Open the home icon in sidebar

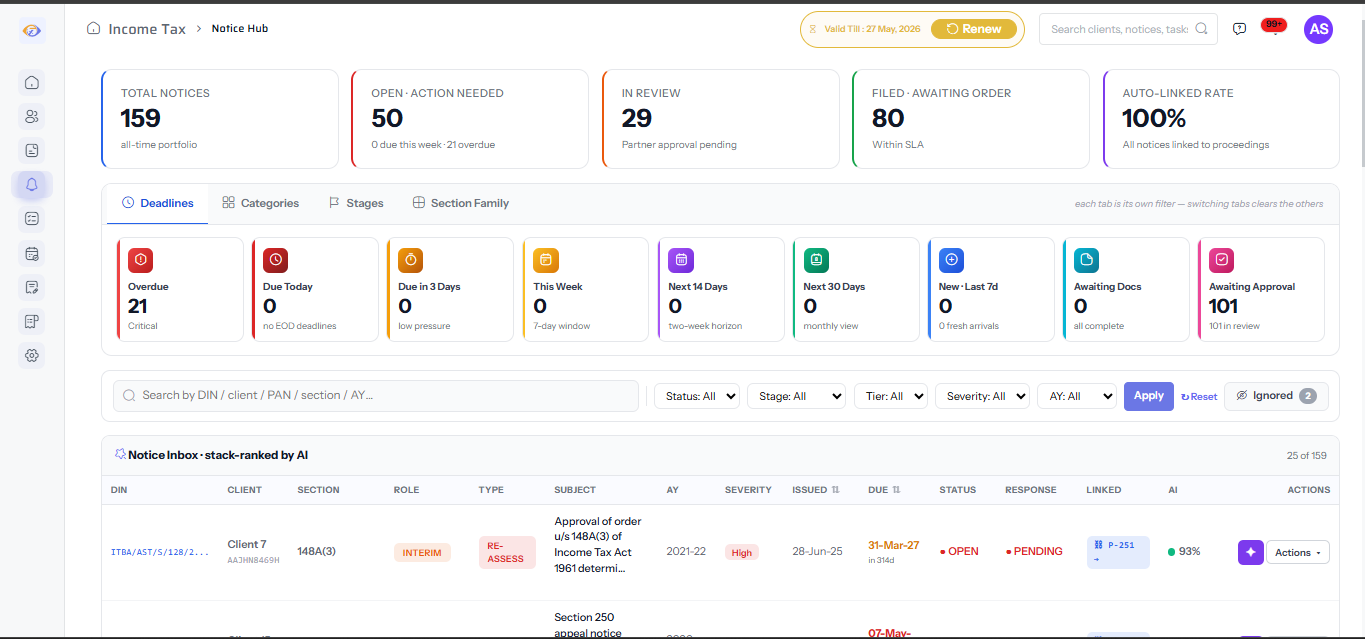32,83
